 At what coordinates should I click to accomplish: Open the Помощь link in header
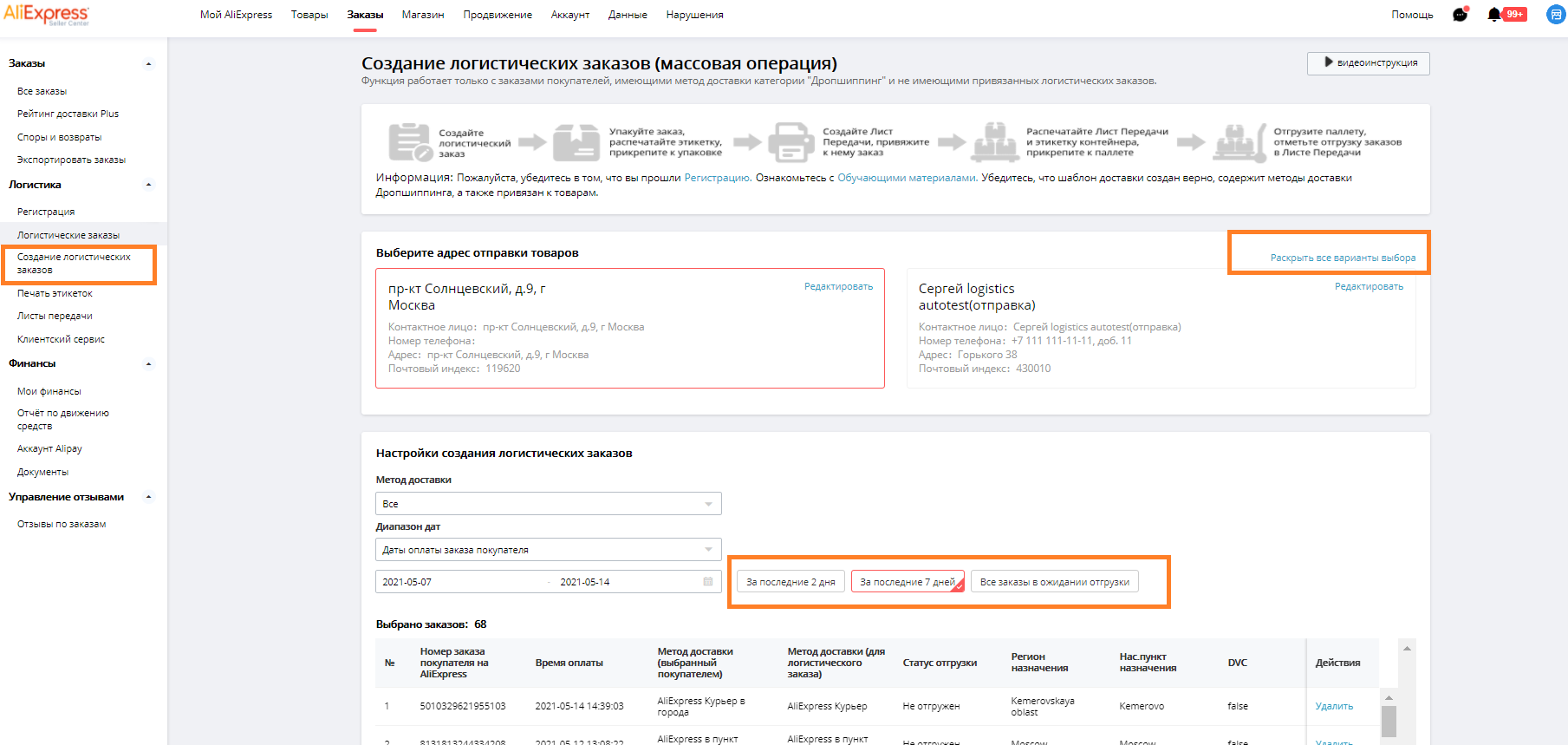[x=1412, y=15]
